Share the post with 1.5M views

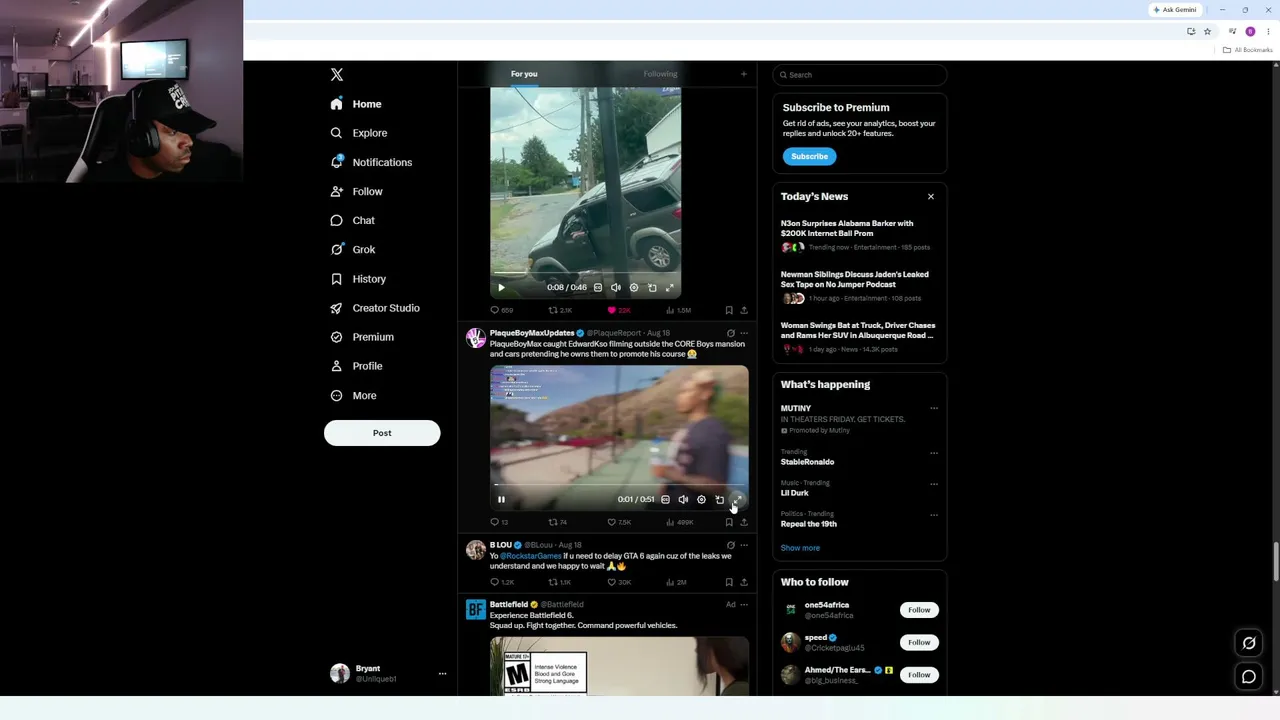pyautogui.click(x=744, y=310)
